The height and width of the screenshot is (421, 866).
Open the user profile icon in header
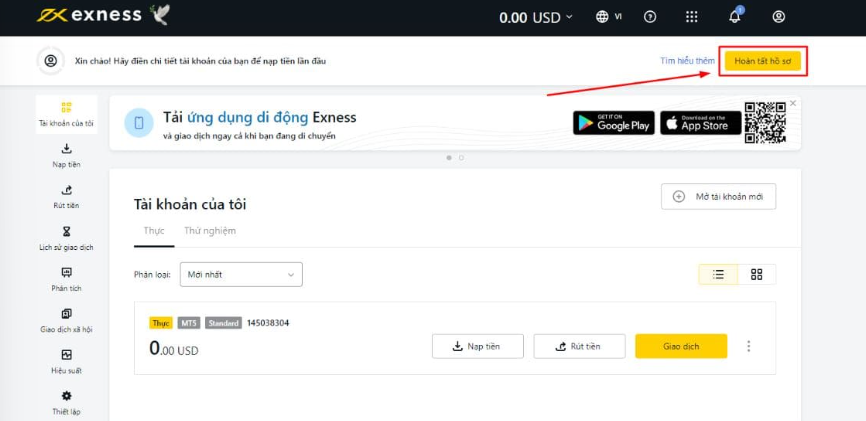coord(779,17)
